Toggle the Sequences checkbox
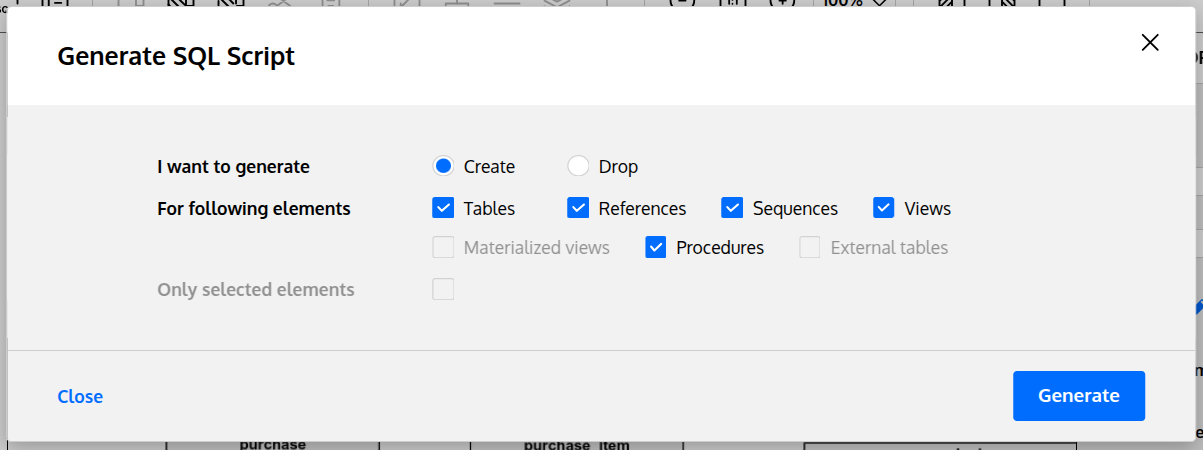Image resolution: width=1203 pixels, height=450 pixels. 732,208
